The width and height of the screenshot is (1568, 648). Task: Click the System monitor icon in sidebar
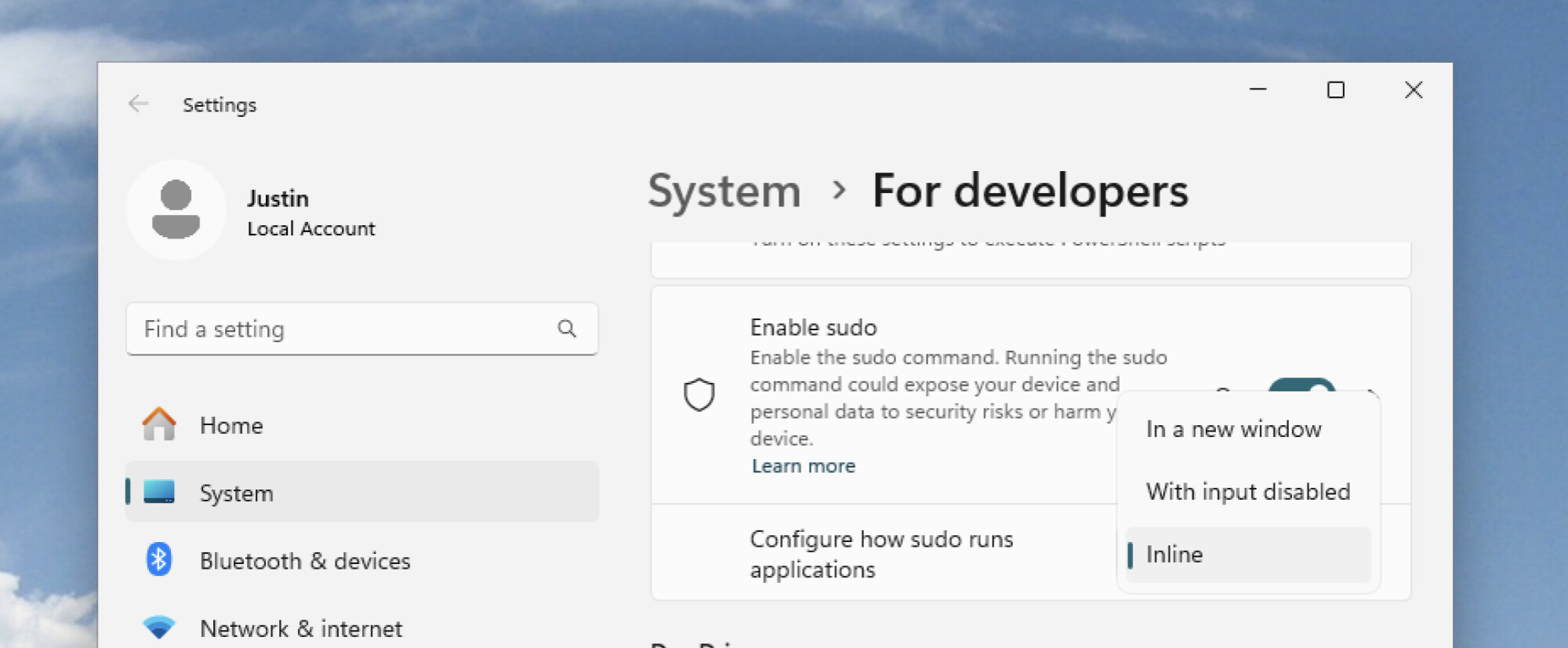tap(159, 493)
